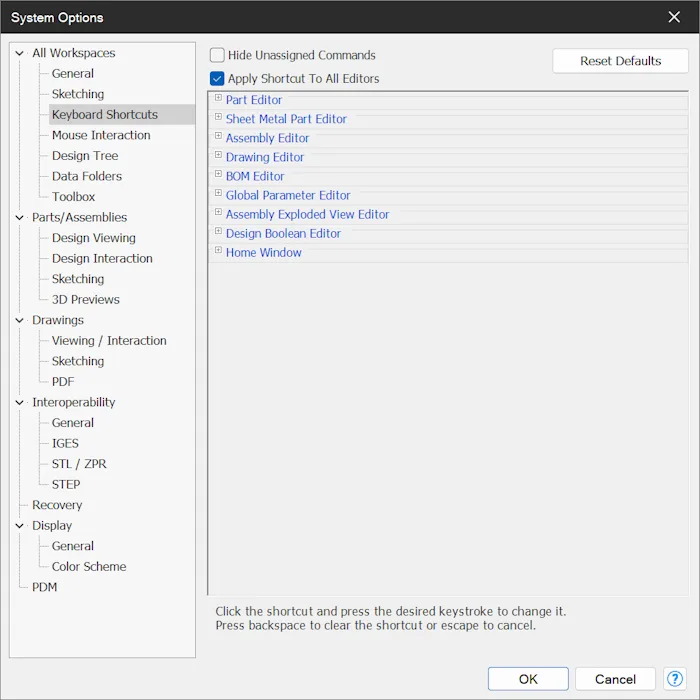
Task: Select the Drawings category label
Action: click(58, 320)
